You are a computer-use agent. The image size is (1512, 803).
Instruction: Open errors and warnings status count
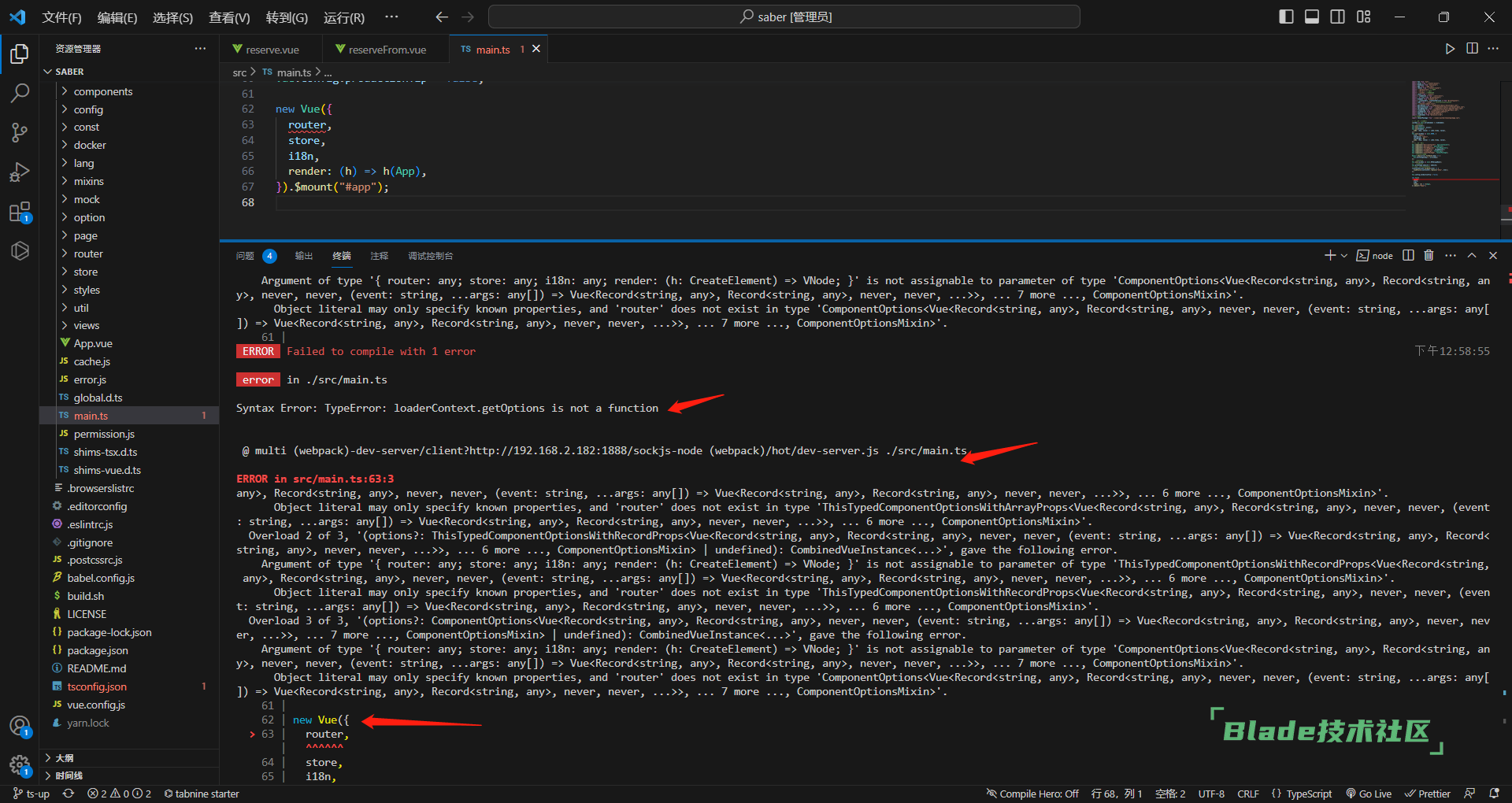[119, 794]
